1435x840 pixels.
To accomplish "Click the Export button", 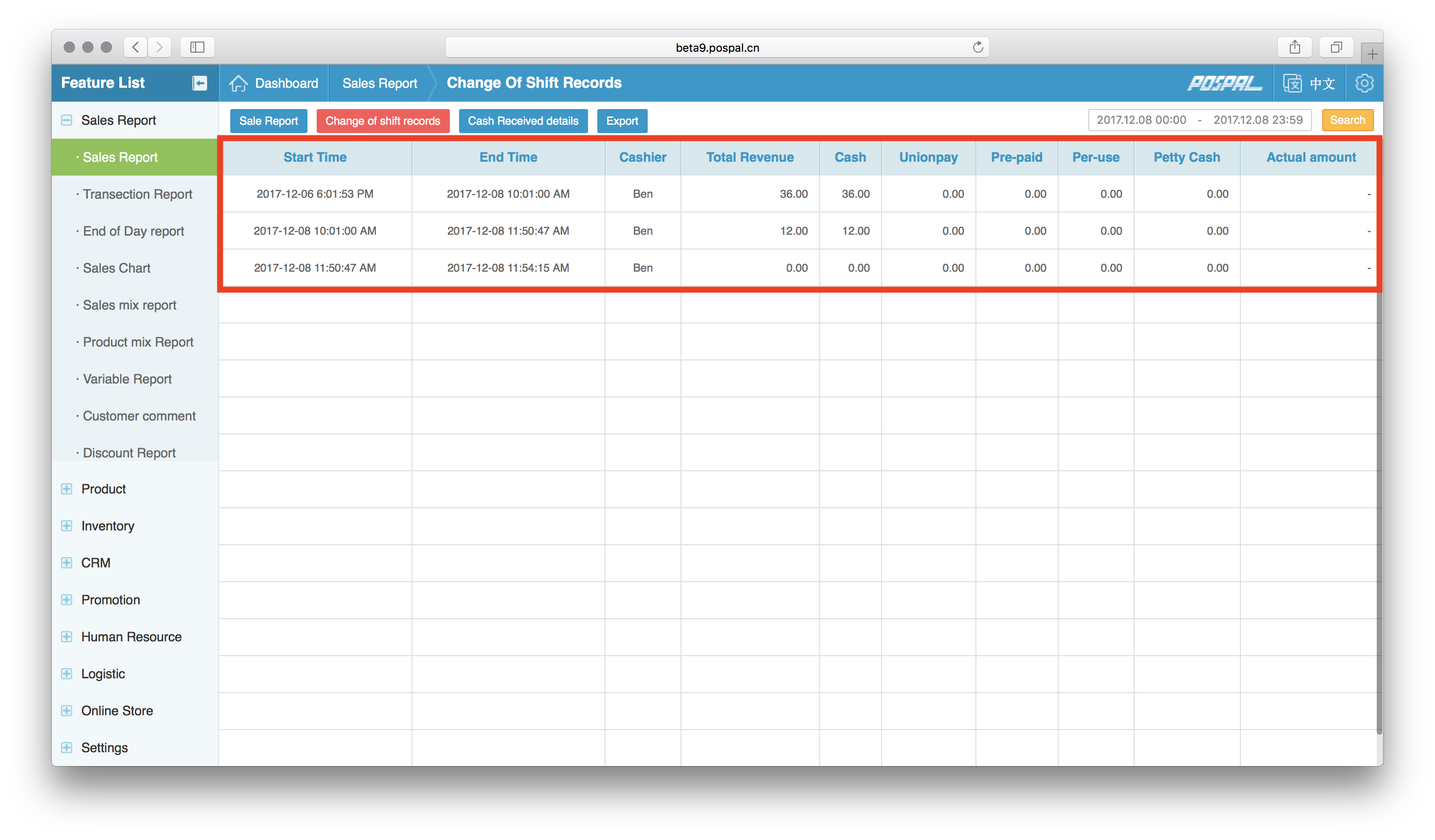I will (622, 121).
